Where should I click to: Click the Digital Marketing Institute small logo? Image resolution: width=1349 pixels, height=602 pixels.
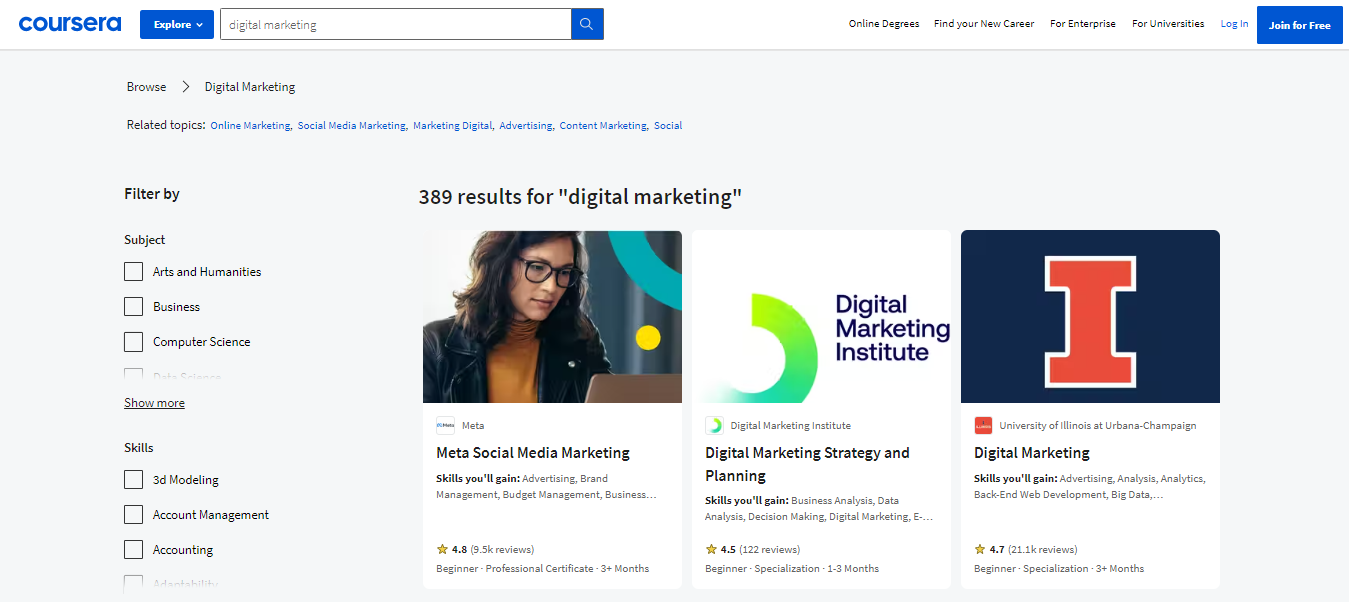(x=714, y=425)
